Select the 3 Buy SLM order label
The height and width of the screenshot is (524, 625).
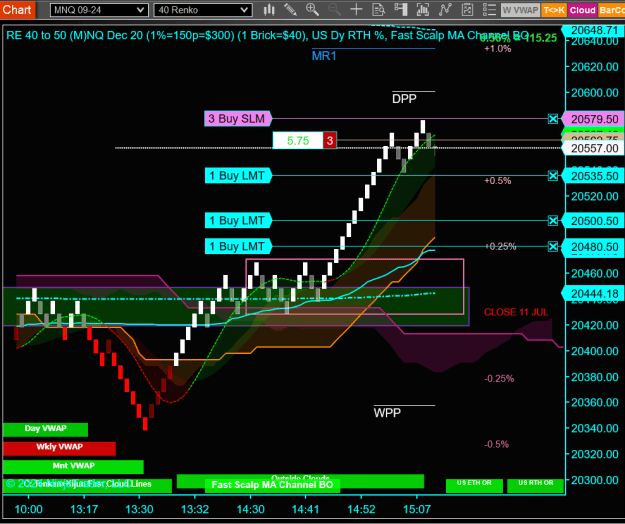[x=238, y=119]
